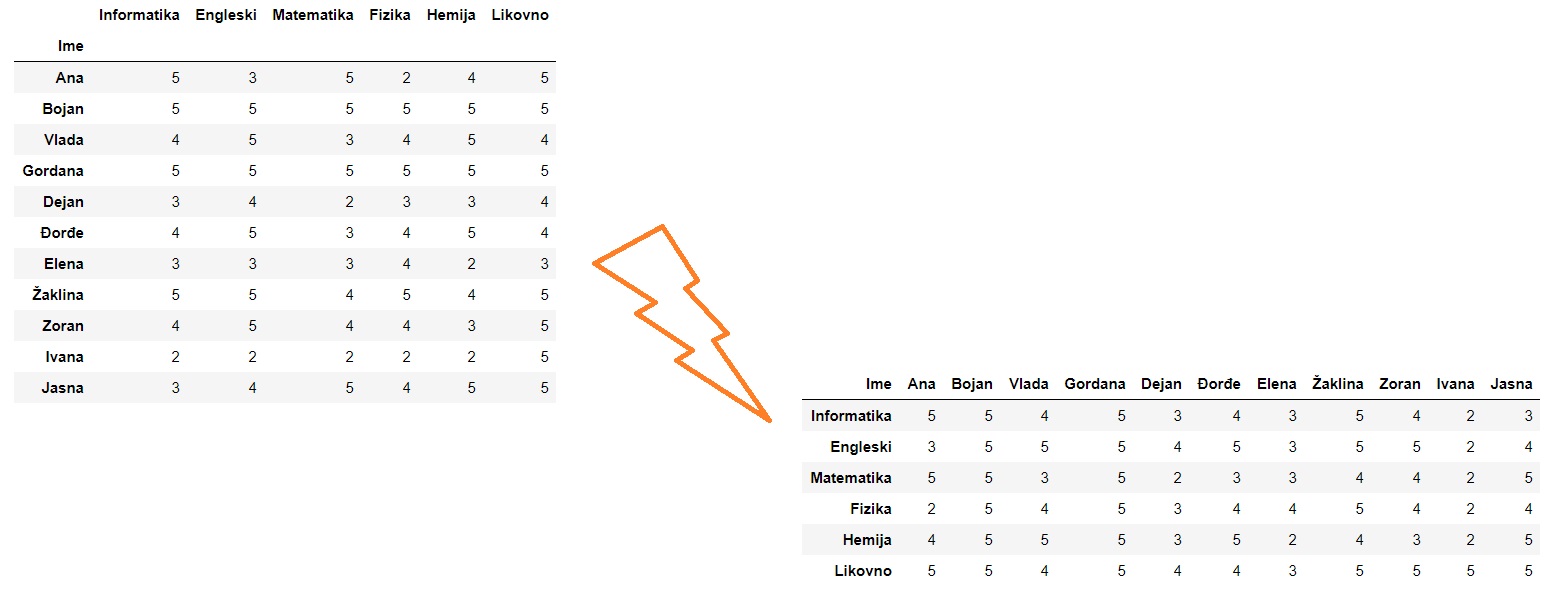Click Ivana's Likovno grade in left table
1559x604 pixels.
tap(544, 357)
